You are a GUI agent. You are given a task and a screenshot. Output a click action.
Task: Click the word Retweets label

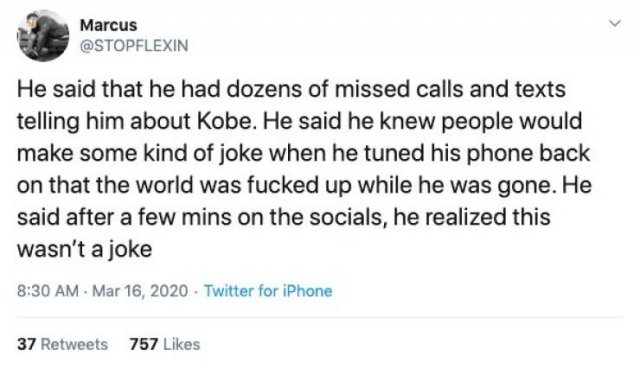tap(74, 344)
